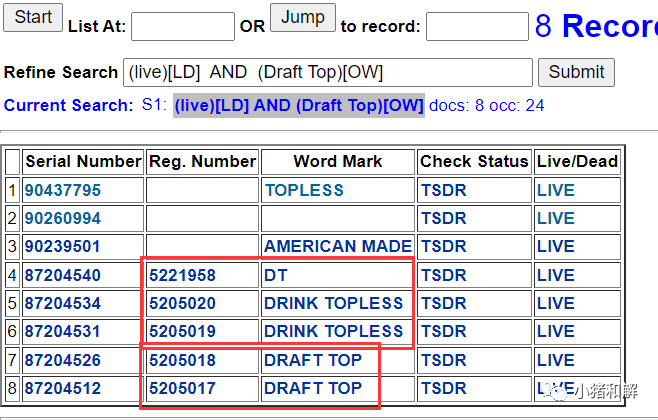The width and height of the screenshot is (658, 420).
Task: Open the DT word mark
Action: coord(276,276)
